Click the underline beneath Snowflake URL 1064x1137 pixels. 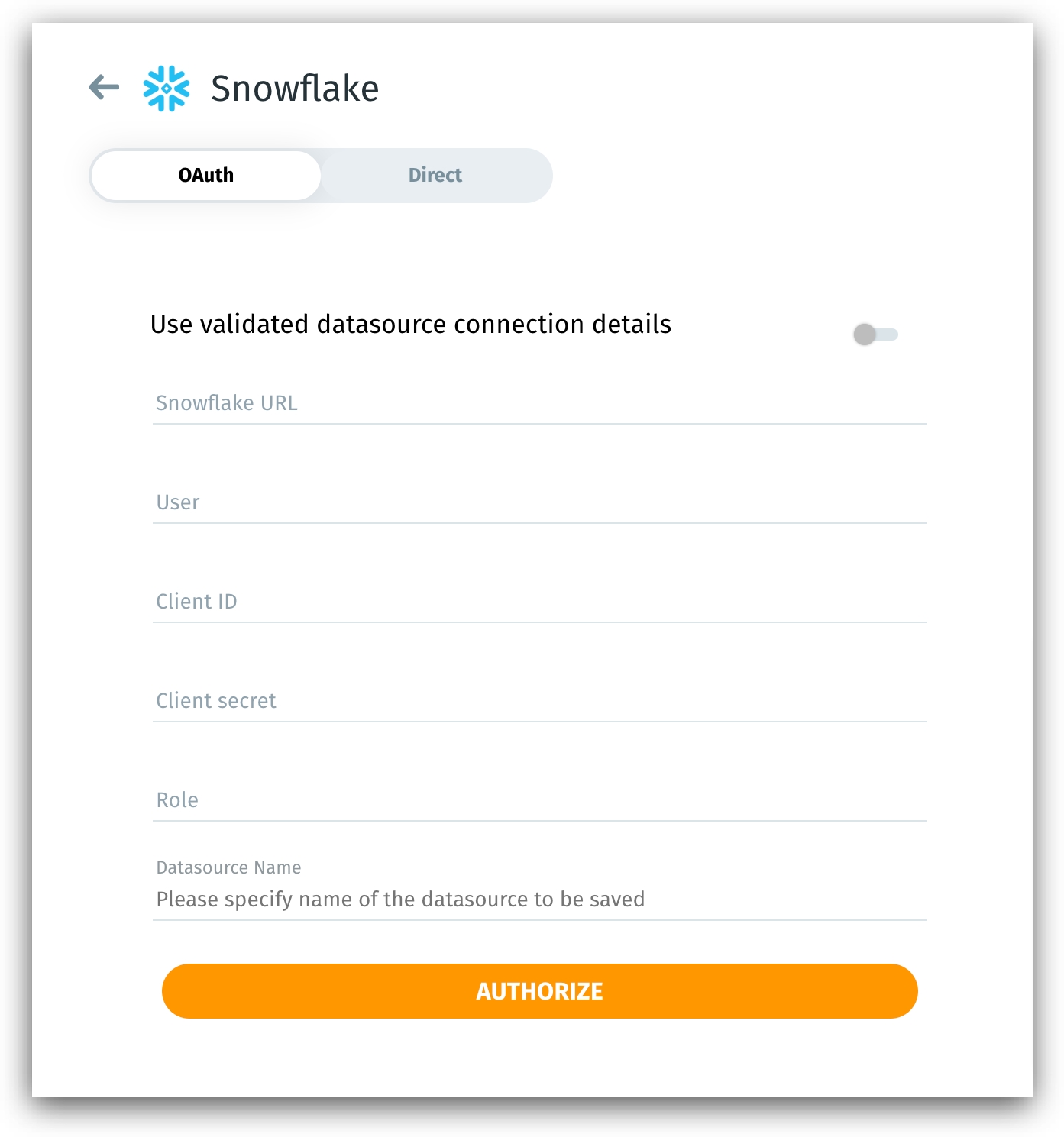(x=538, y=423)
